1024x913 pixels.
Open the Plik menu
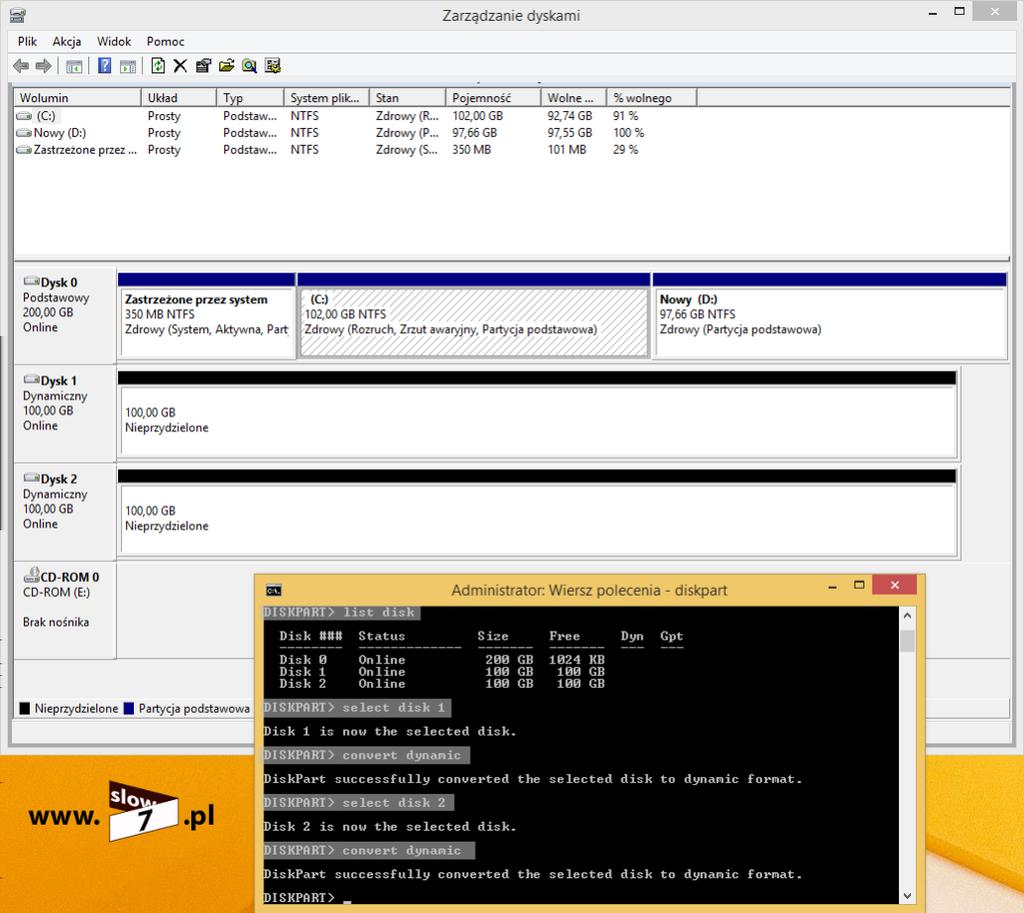pos(27,41)
